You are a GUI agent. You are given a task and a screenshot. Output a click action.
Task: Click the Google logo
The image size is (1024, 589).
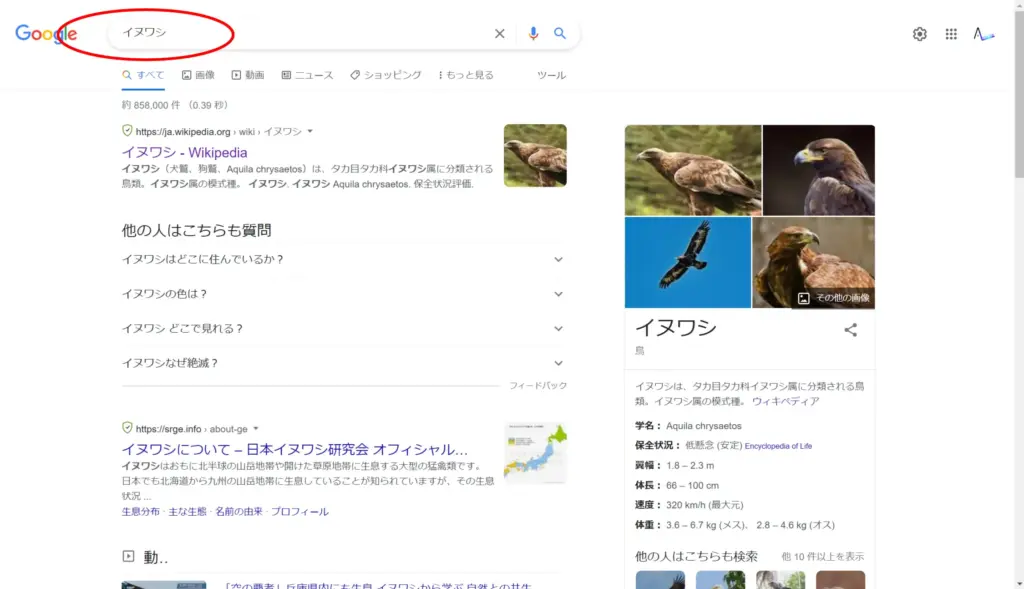pyautogui.click(x=46, y=33)
